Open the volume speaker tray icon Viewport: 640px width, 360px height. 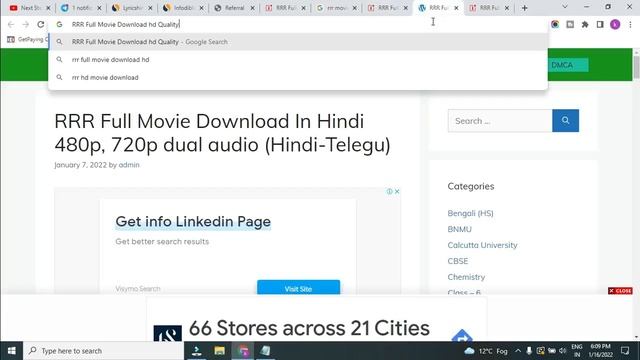563,351
